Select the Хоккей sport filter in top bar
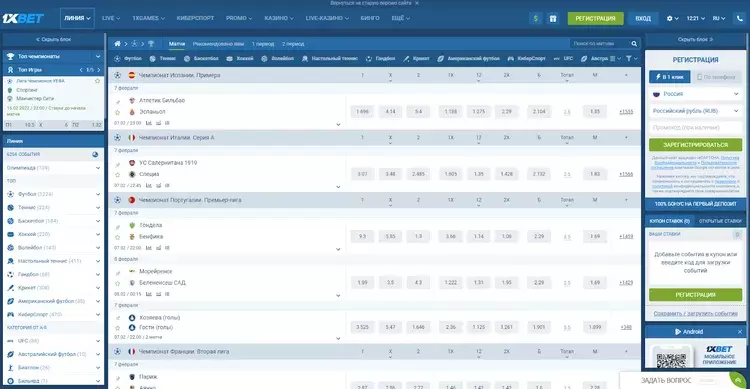The width and height of the screenshot is (750, 389). tap(240, 58)
